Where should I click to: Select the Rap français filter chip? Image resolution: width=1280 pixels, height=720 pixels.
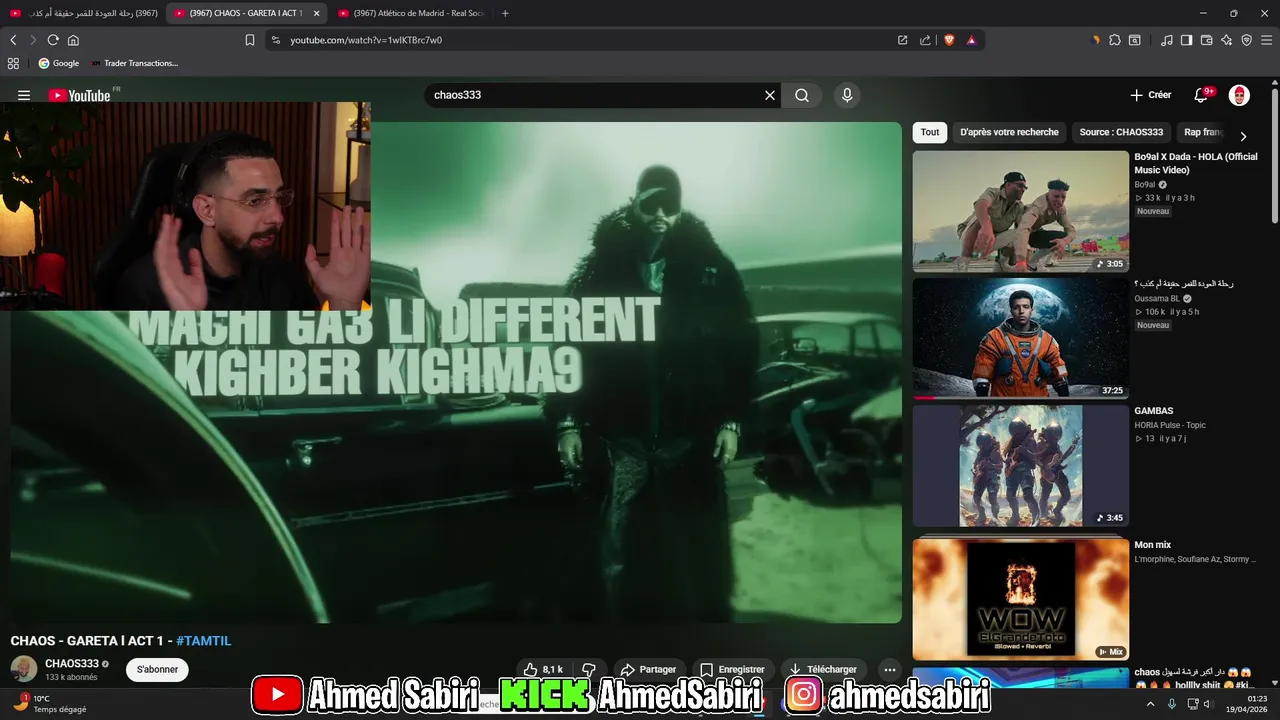coord(1203,132)
